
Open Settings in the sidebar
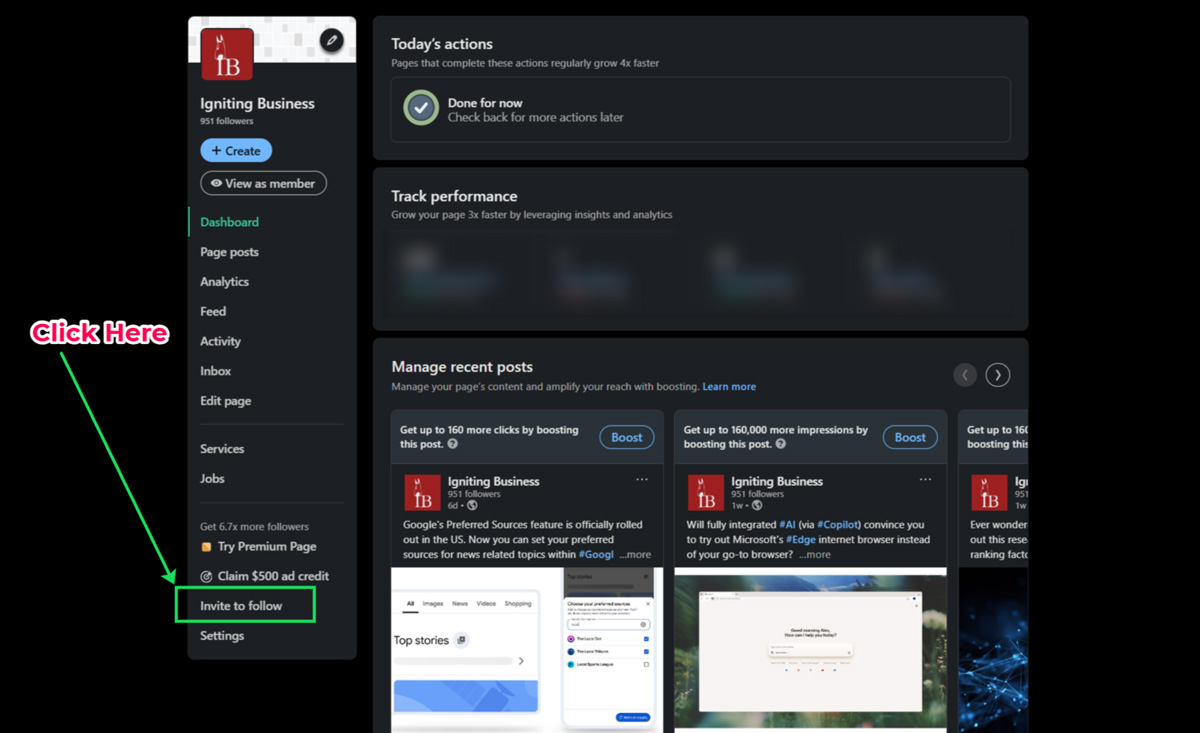pyautogui.click(x=222, y=636)
